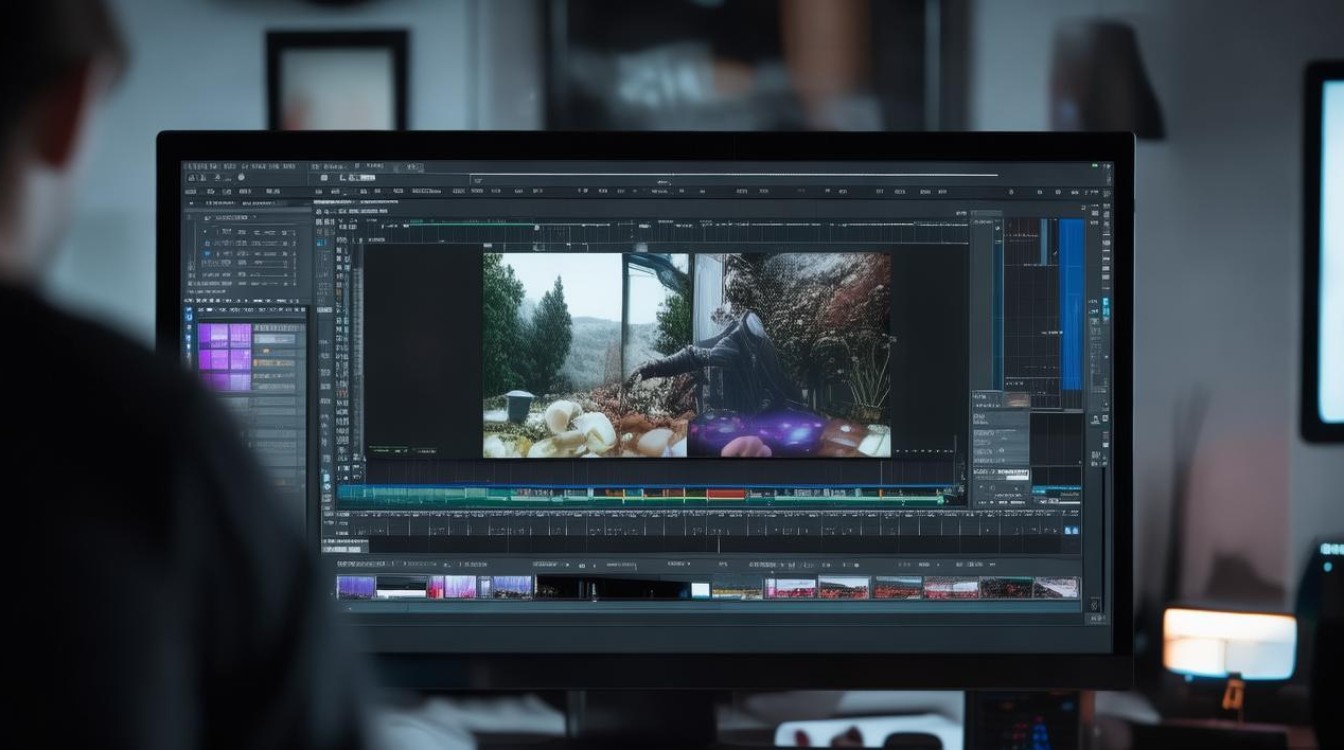This screenshot has width=1344, height=750.
Task: Select the rightmost thumbnail in the filmstrip
Action: (x=1056, y=587)
